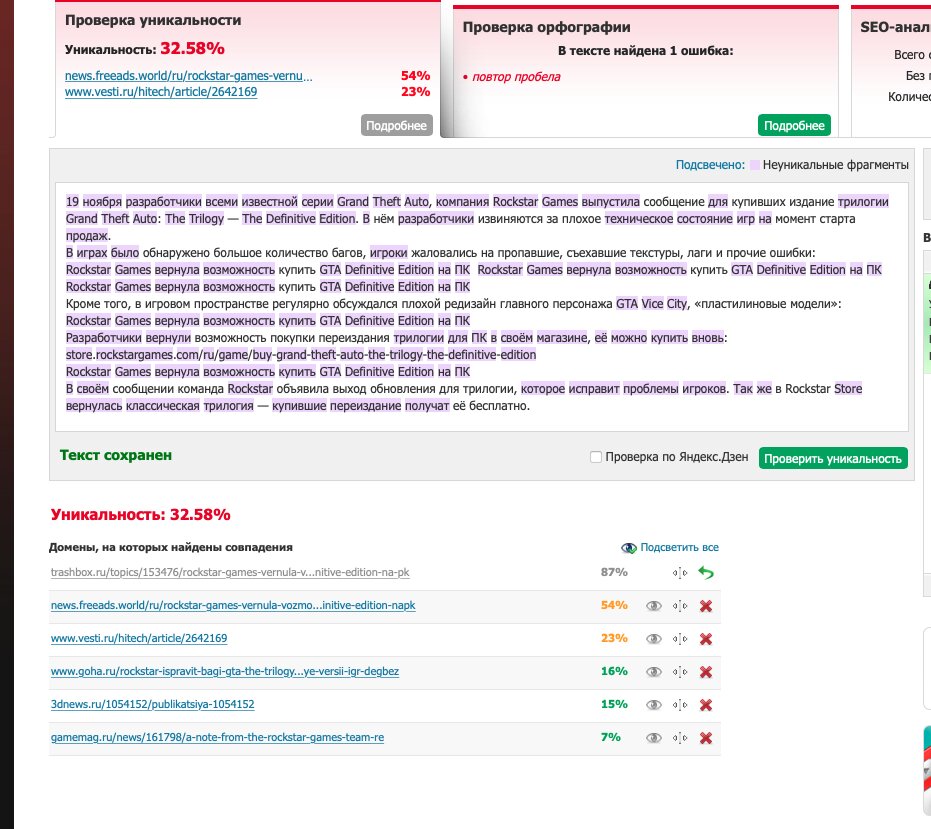Click the purple Неуникальные фрагменты color swatch
The width and height of the screenshot is (931, 829).
tap(755, 165)
